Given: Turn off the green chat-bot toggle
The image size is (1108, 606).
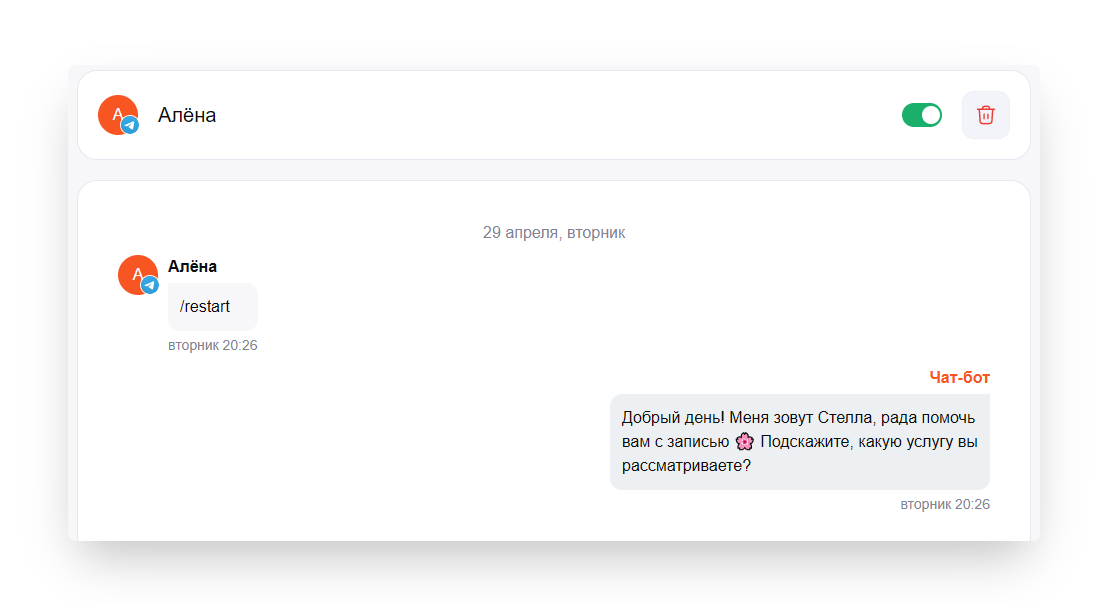Looking at the screenshot, I should coord(921,115).
